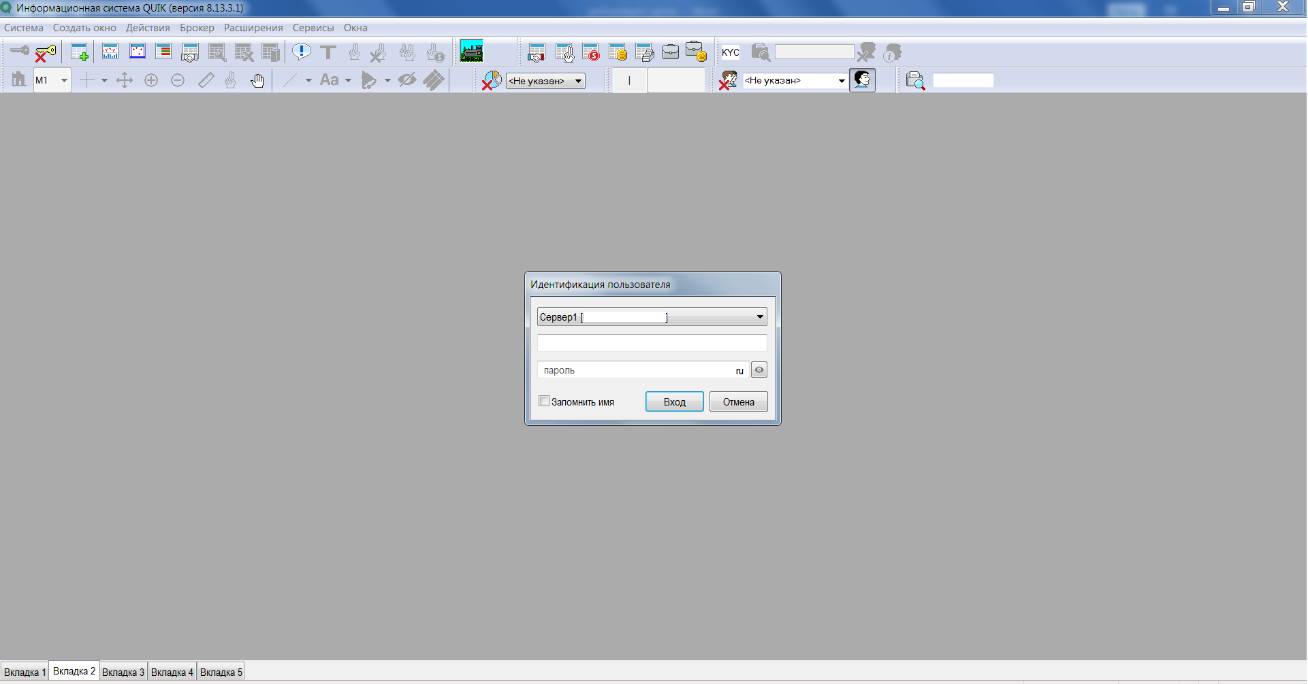Toggle password visibility eye button in dialog
Viewport: 1308px width, 684px height.
pos(759,370)
